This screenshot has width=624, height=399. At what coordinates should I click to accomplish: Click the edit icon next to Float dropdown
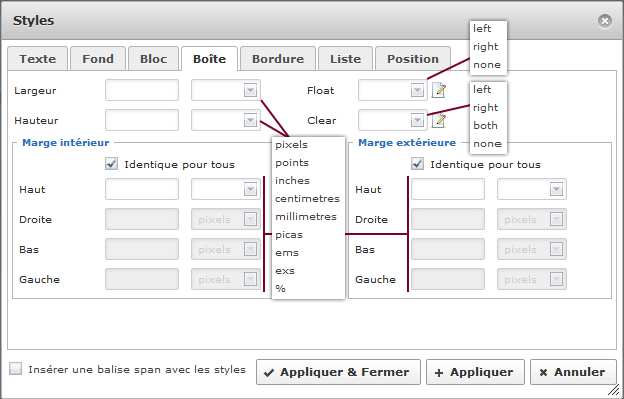pyautogui.click(x=439, y=90)
